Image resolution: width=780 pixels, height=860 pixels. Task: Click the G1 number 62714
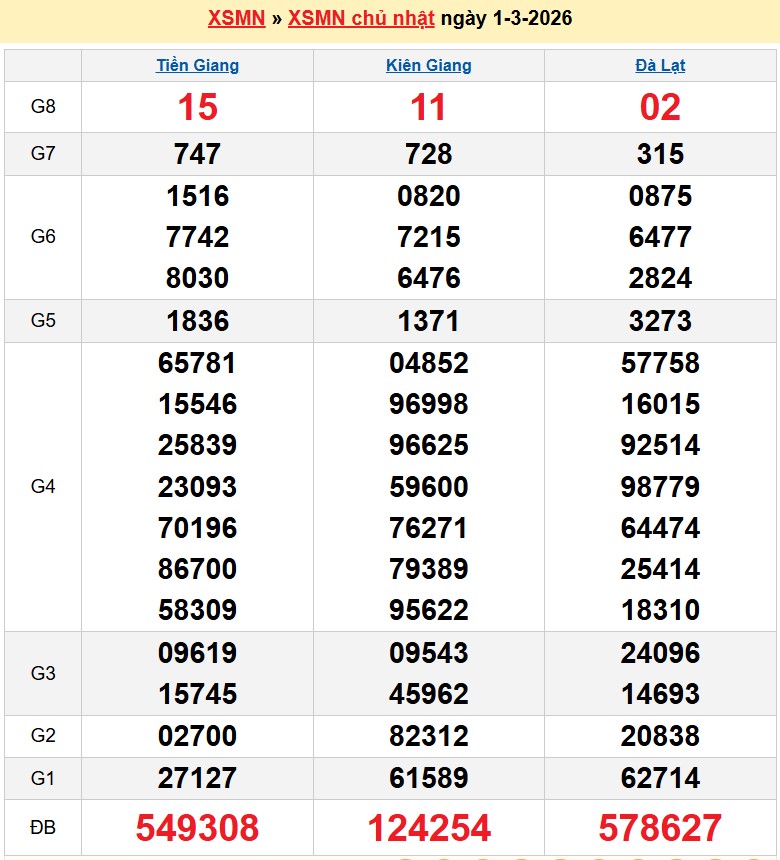pos(660,778)
